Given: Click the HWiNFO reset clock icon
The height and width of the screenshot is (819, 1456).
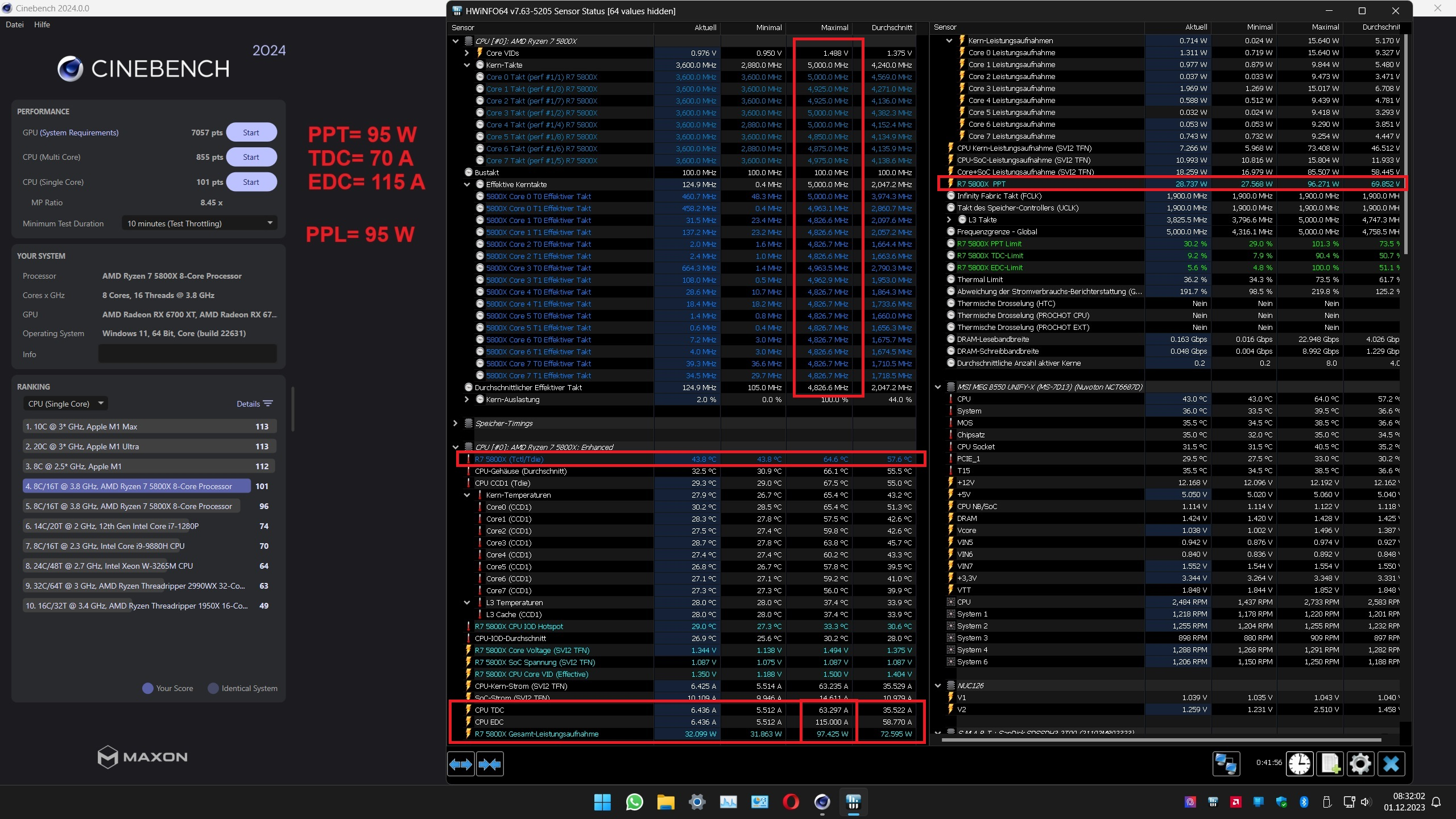Looking at the screenshot, I should click(x=1300, y=763).
